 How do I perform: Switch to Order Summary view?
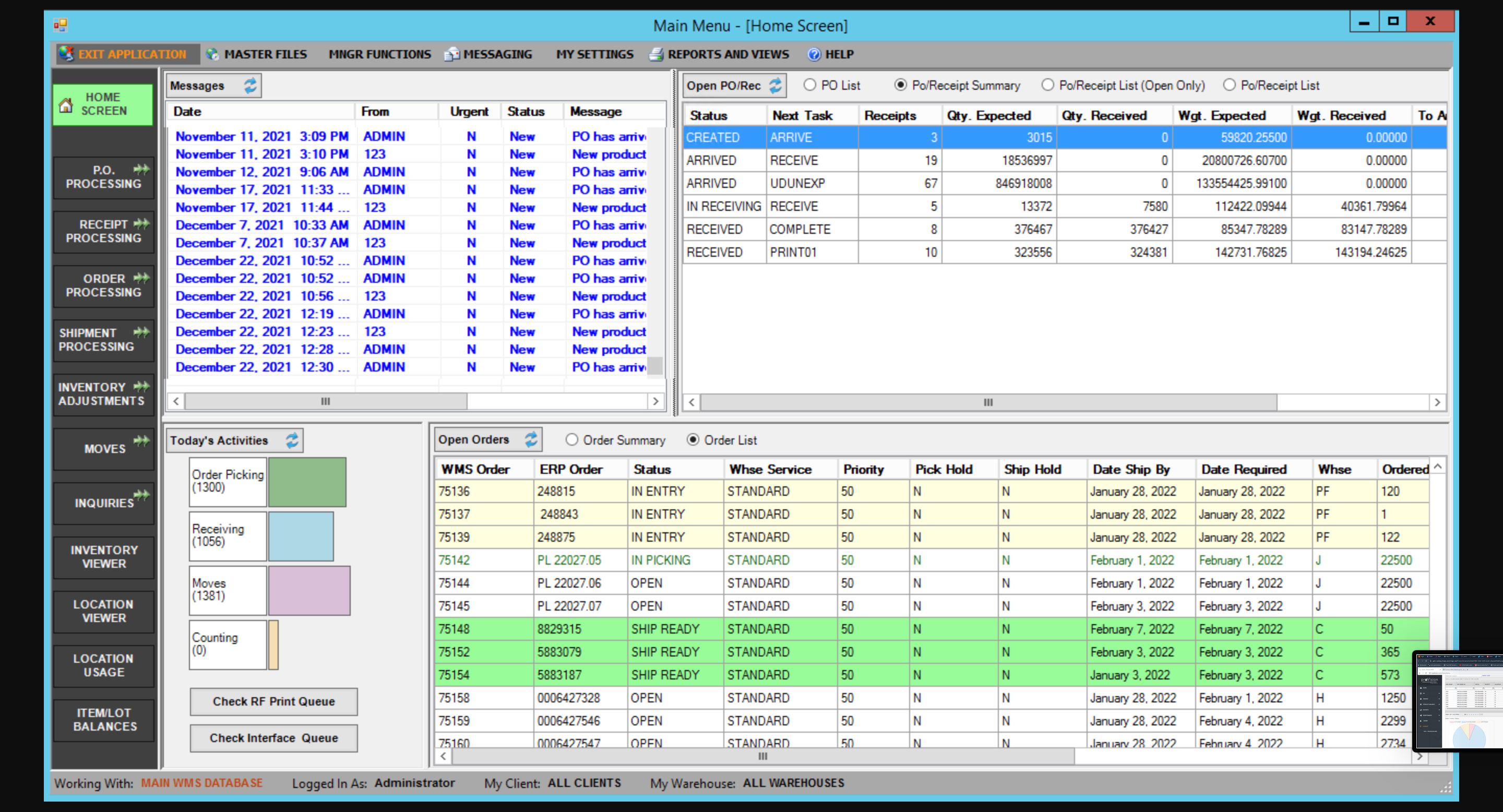571,440
